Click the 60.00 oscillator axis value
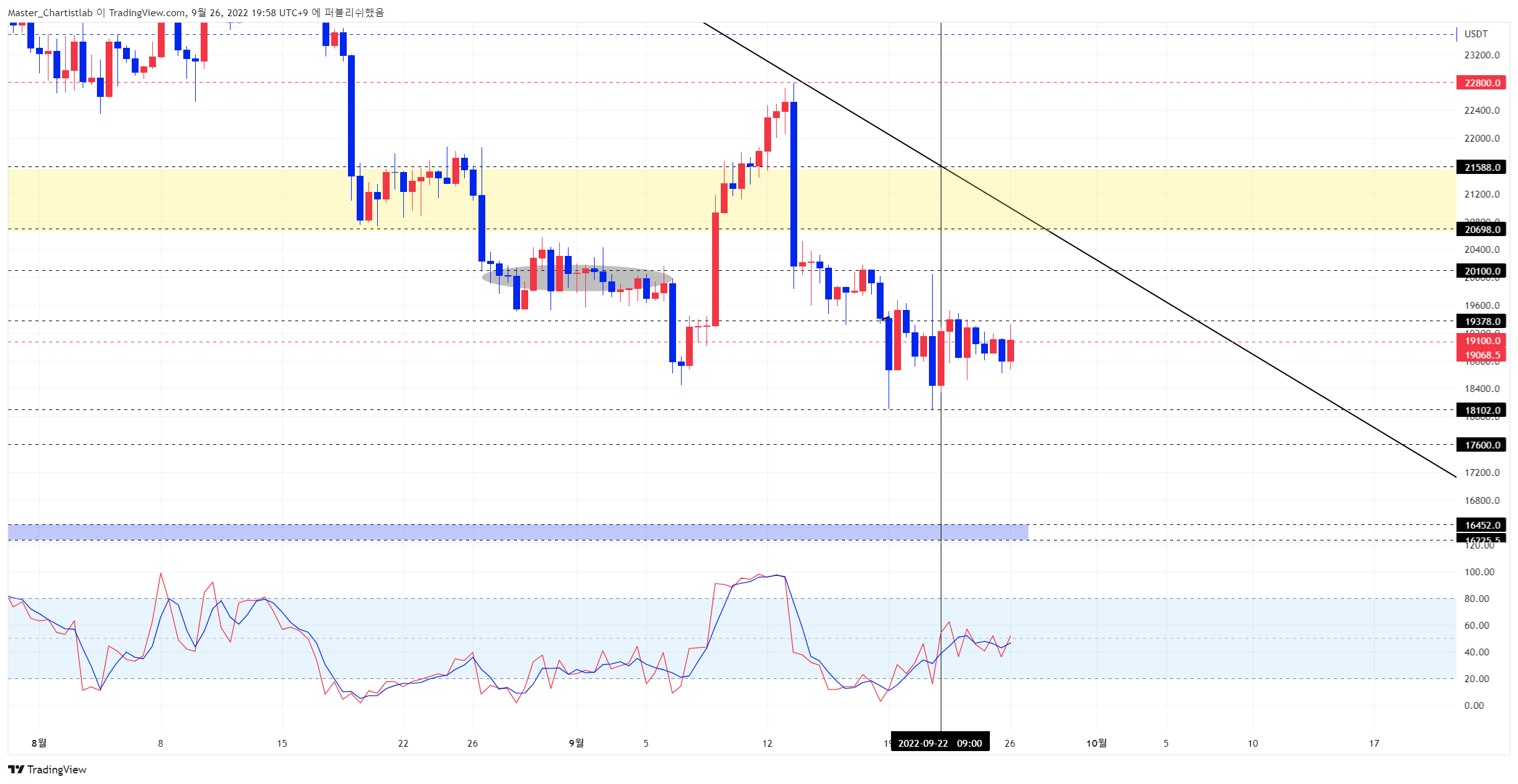 click(1476, 626)
